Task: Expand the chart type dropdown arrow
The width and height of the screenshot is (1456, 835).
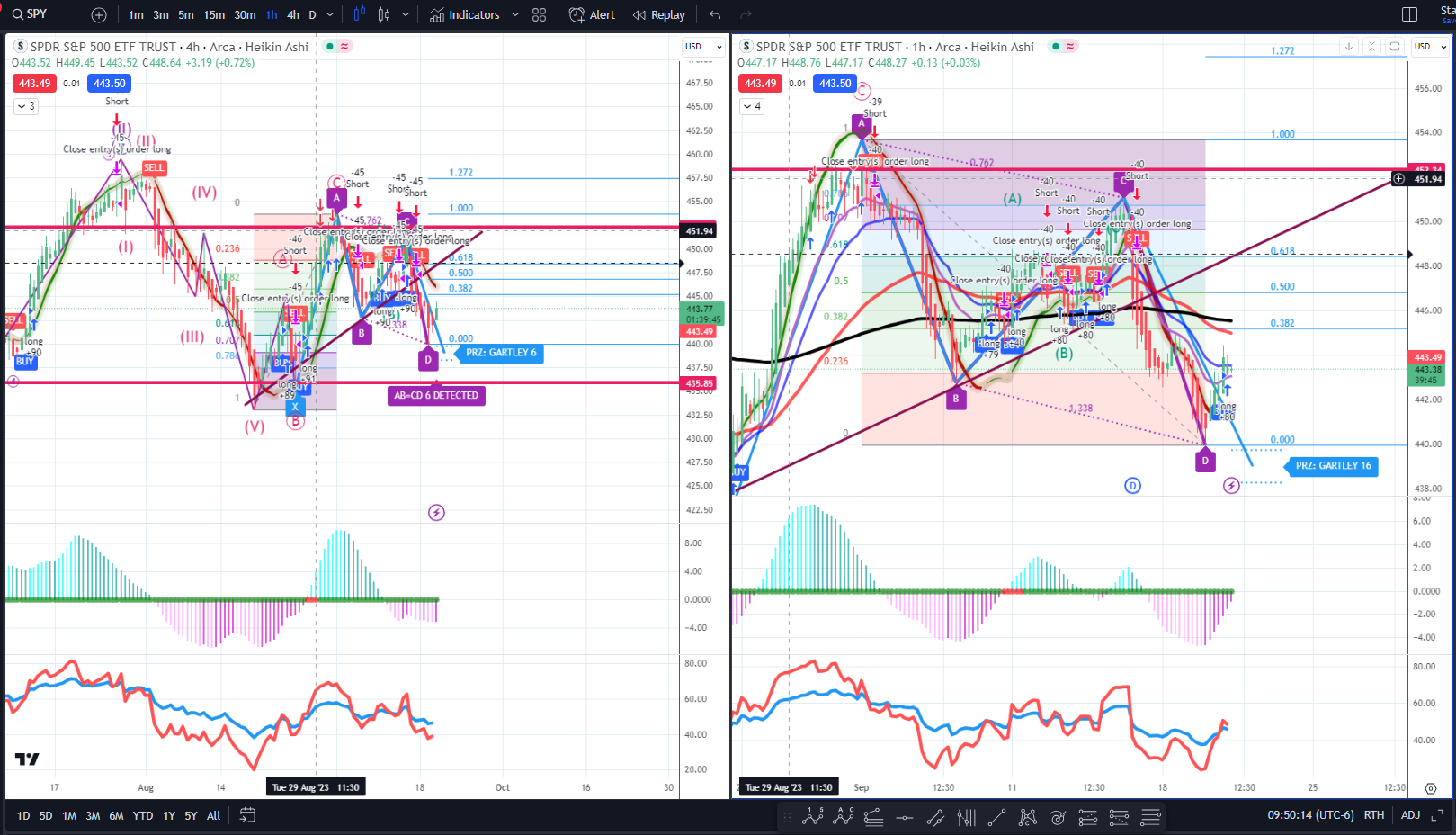Action: point(406,15)
